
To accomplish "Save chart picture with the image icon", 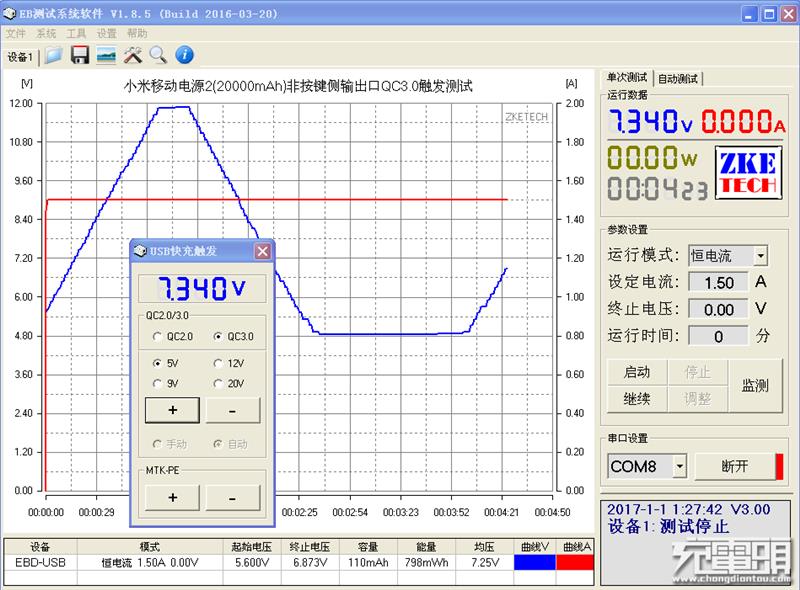I will click(106, 55).
